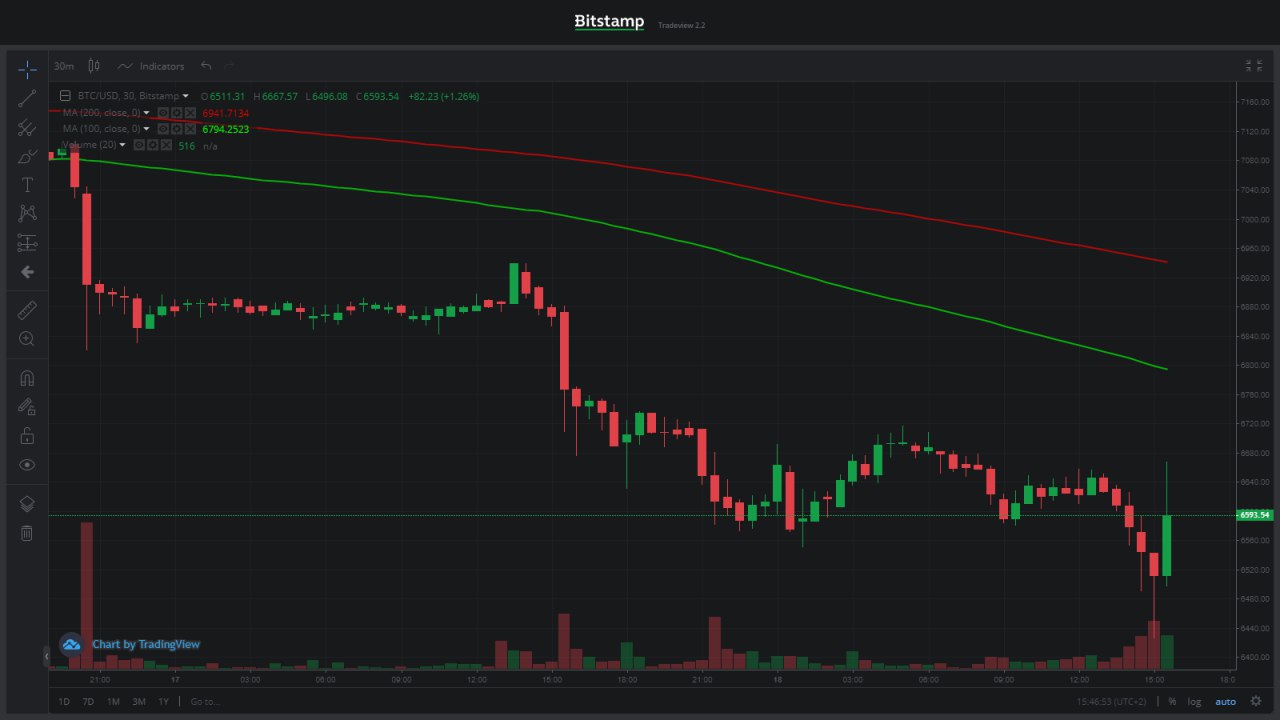
Task: Follow the Chart by TradingView link
Action: pos(146,644)
